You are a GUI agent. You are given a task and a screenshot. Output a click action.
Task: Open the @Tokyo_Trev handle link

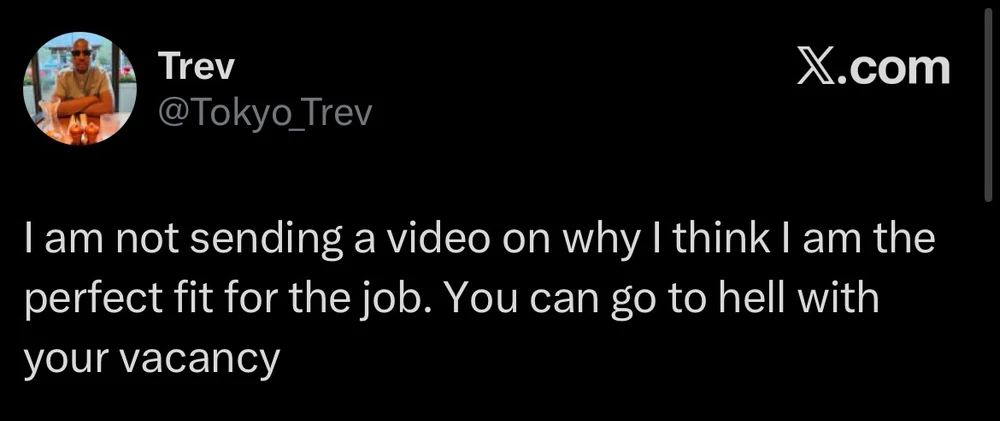(x=264, y=114)
